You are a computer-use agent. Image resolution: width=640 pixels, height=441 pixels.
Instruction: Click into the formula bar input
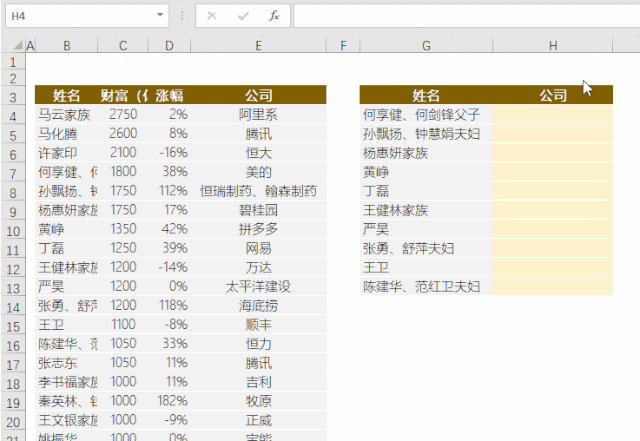pos(467,16)
